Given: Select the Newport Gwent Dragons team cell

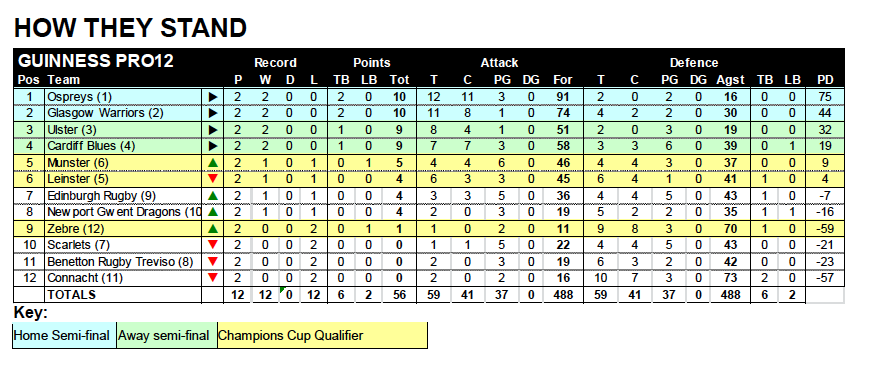Looking at the screenshot, I should point(123,212).
